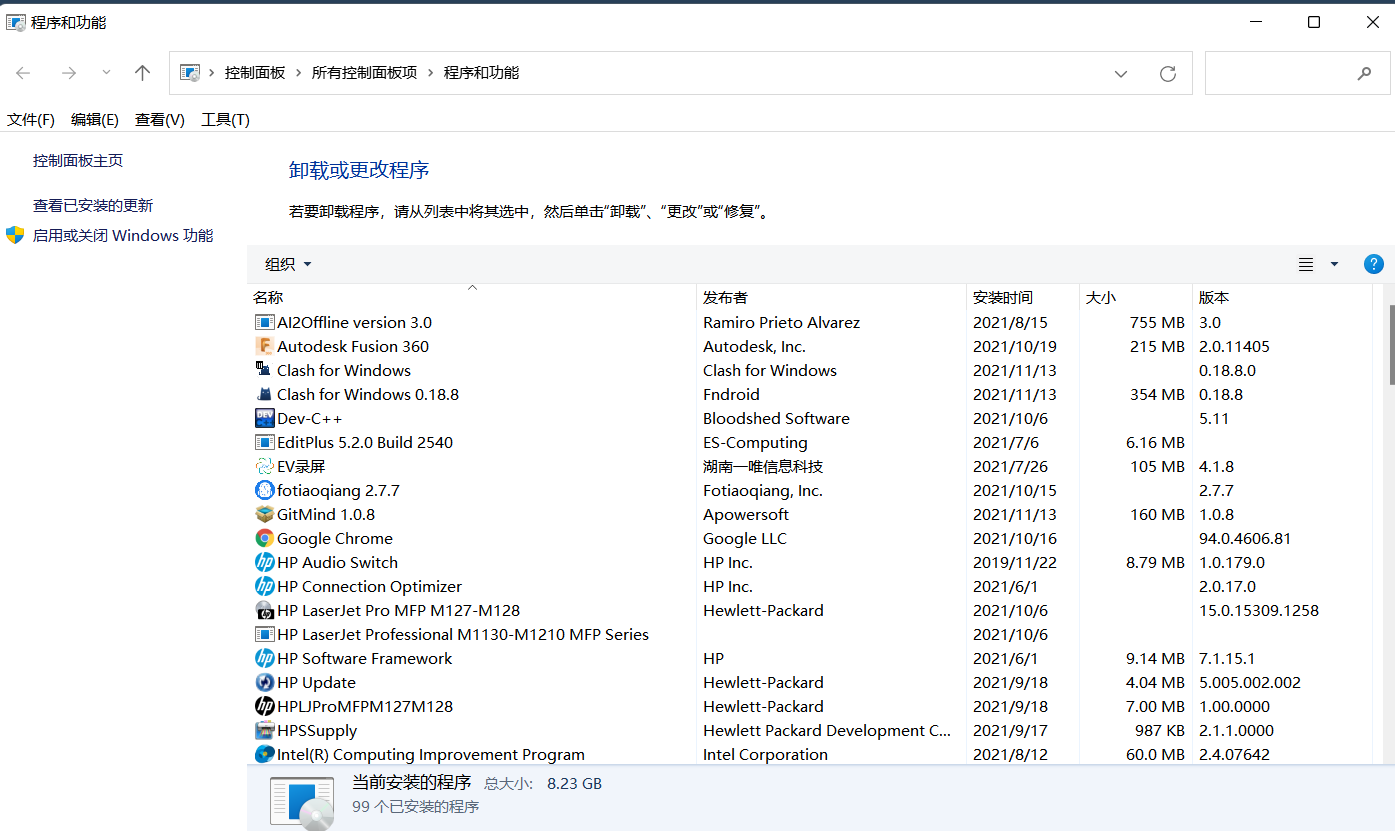
Task: Open 启用或关闭 Windows 功能 link
Action: (123, 235)
